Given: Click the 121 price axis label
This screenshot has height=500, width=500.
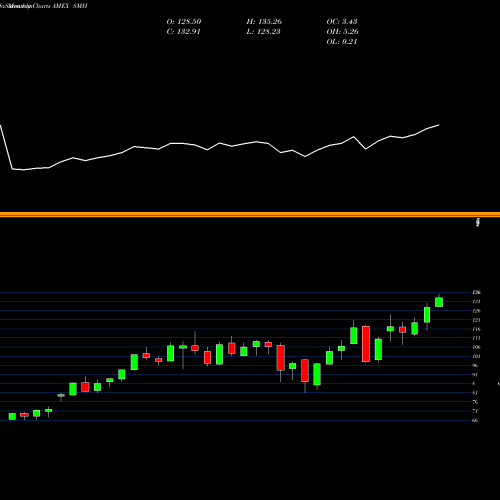Looking at the screenshot, I should 476,320.
